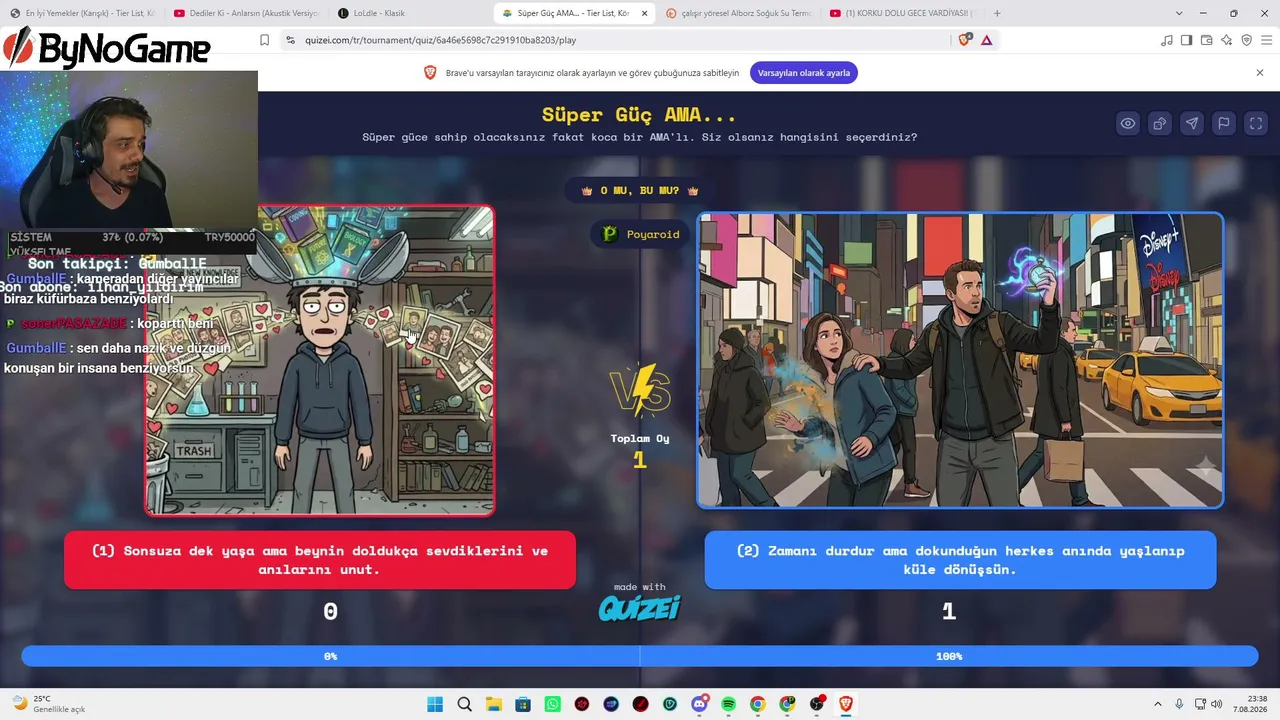Open Microsoft Store from the taskbar

point(523,704)
